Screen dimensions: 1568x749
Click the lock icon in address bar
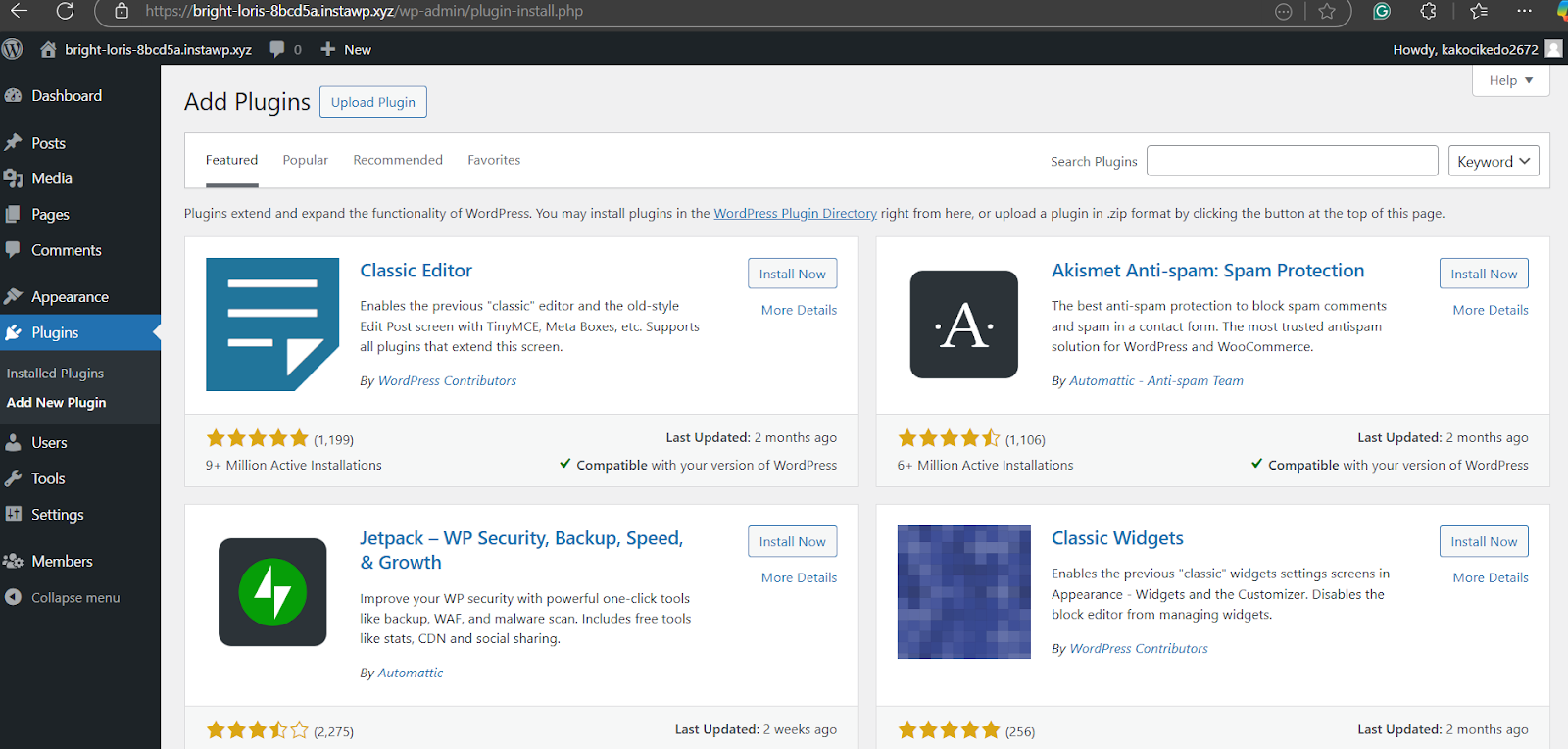(122, 11)
